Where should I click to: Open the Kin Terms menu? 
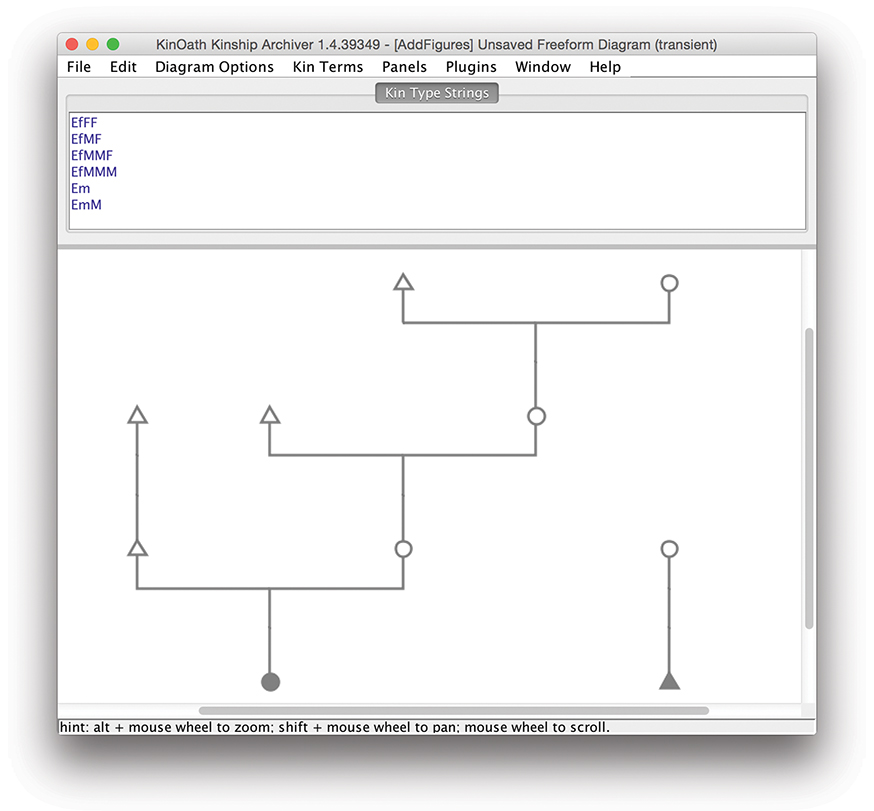tap(328, 67)
